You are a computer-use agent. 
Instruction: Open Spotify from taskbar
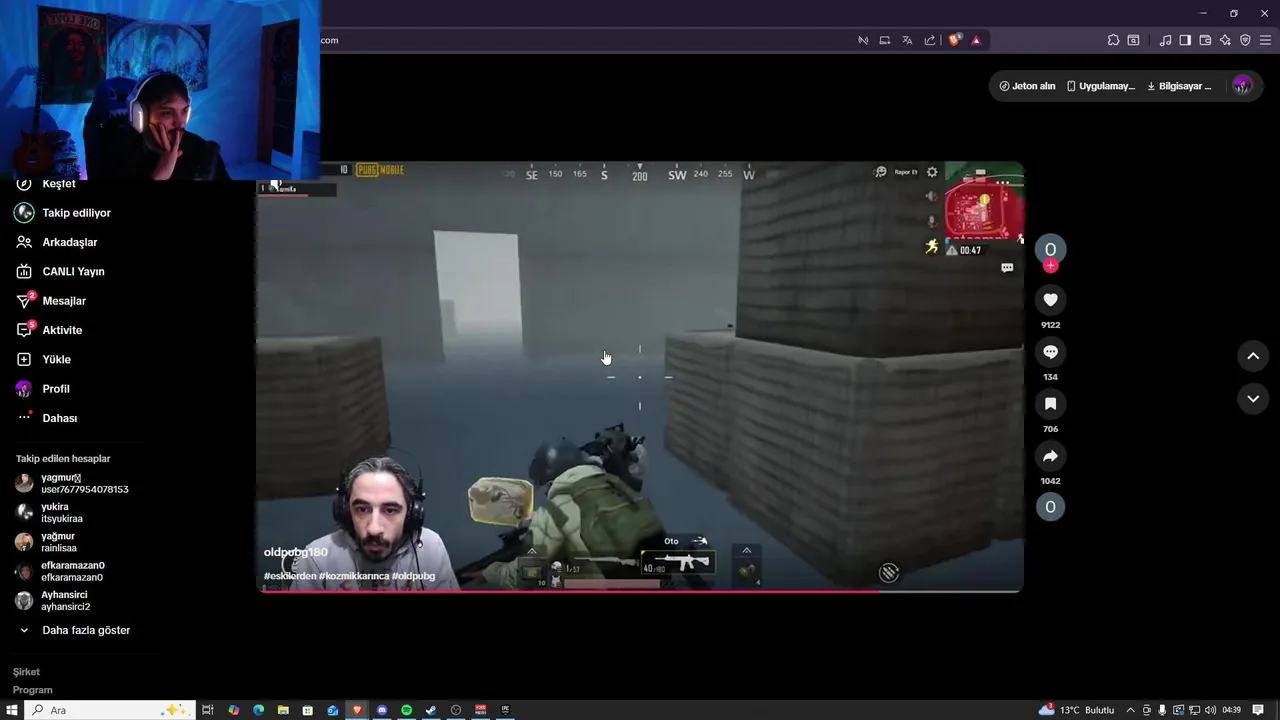click(x=407, y=710)
